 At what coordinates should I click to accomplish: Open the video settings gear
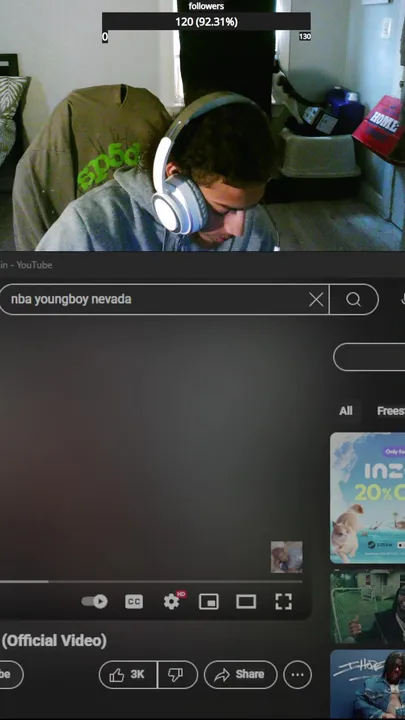tap(172, 601)
